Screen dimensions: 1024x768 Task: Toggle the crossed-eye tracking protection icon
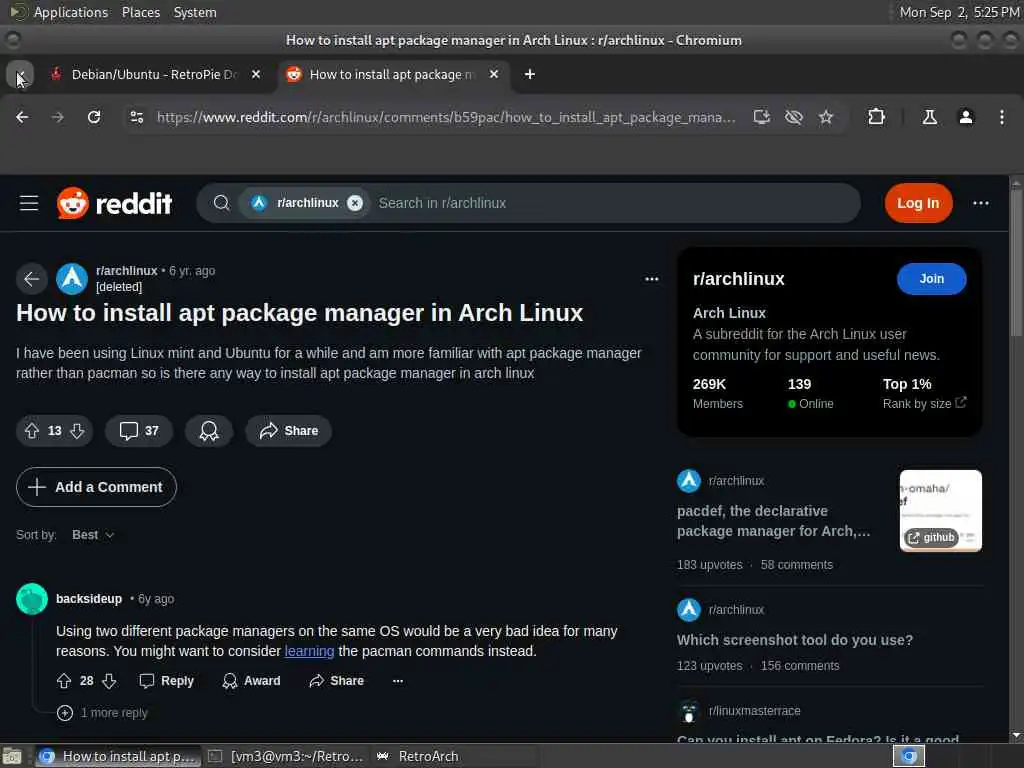coord(793,117)
